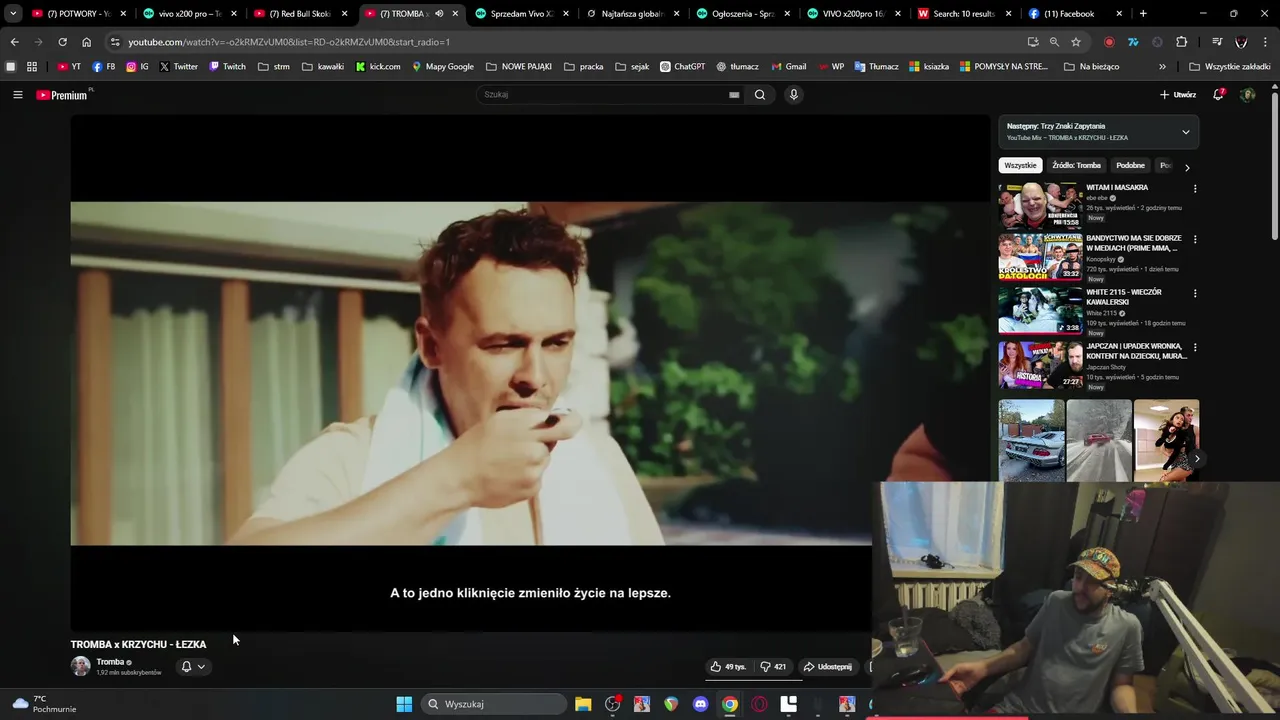This screenshot has width=1280, height=720.
Task: Select the Źródło: Tromba filter chip
Action: pos(1076,166)
